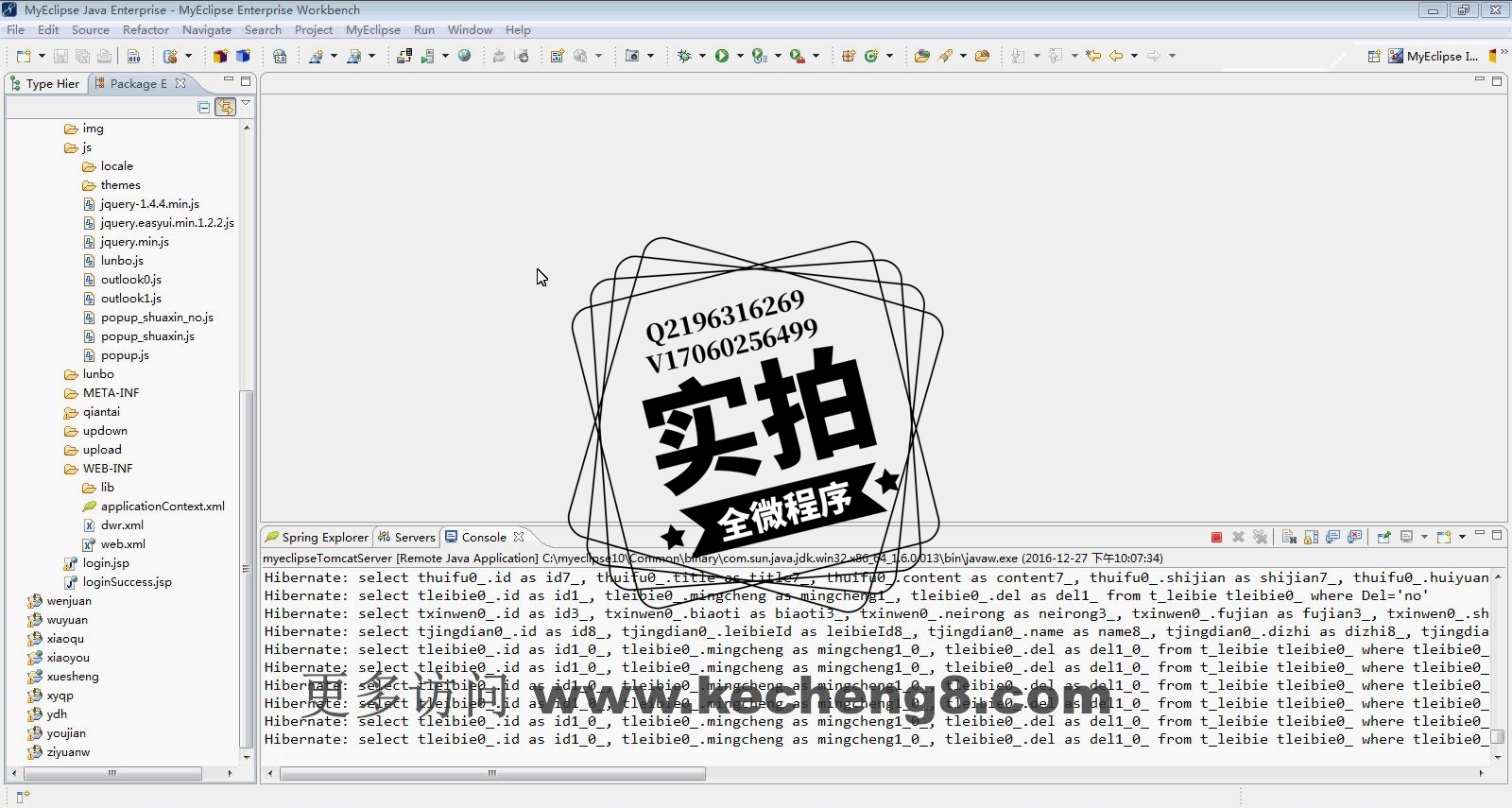Screen dimensions: 1512x808
Task: Click the Remove All Terminated Launches icon
Action: click(x=1260, y=537)
